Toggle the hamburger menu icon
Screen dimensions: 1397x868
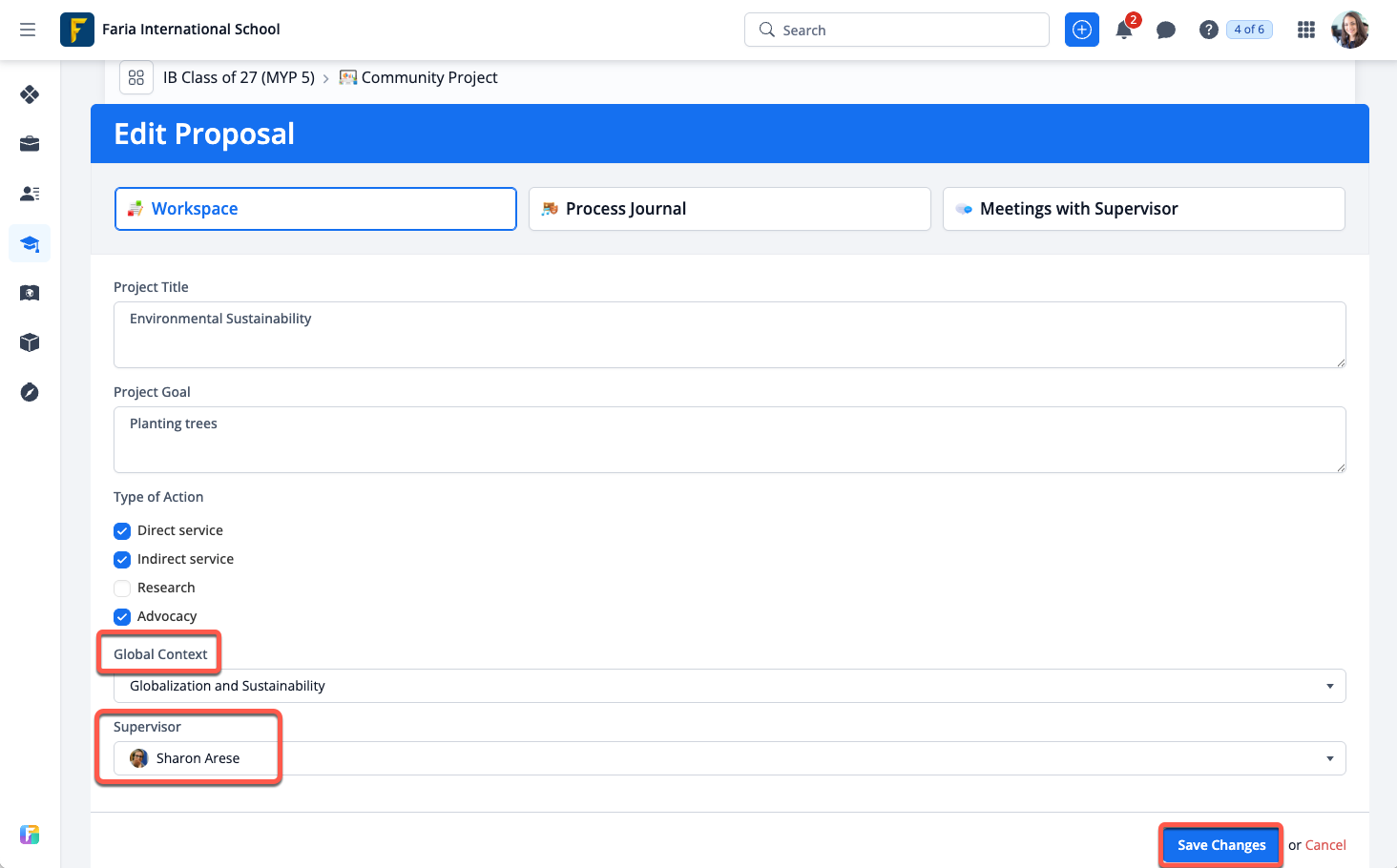28,30
